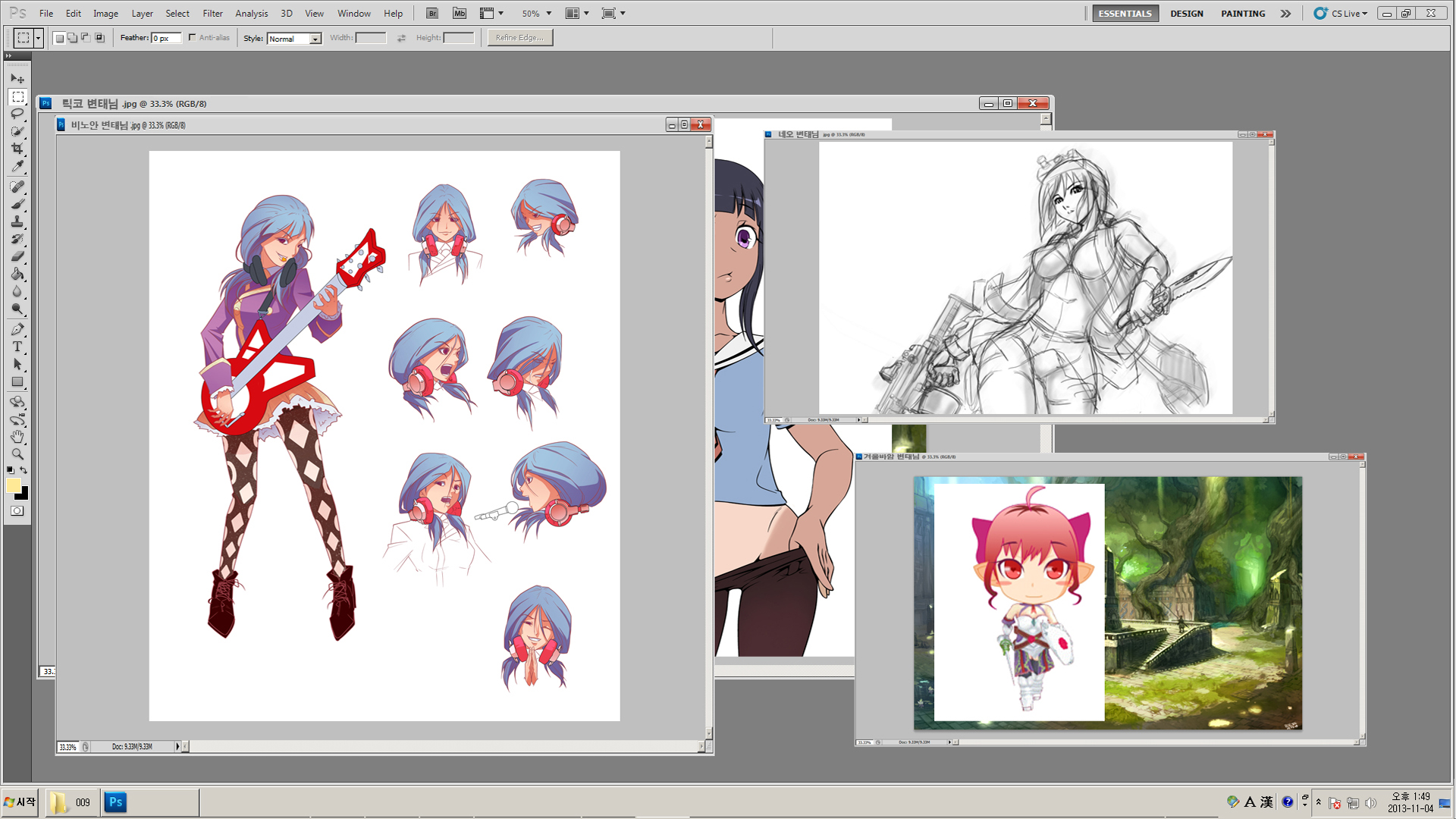Viewport: 1456px width, 819px height.
Task: Open the File menu
Action: pos(46,13)
